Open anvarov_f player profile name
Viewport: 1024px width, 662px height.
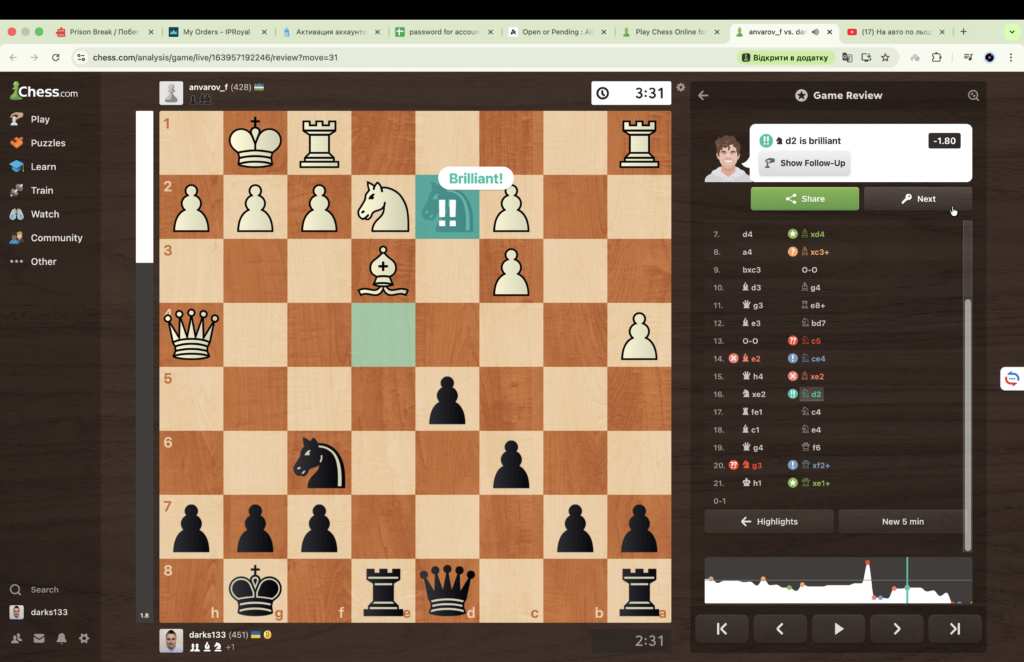coord(208,87)
